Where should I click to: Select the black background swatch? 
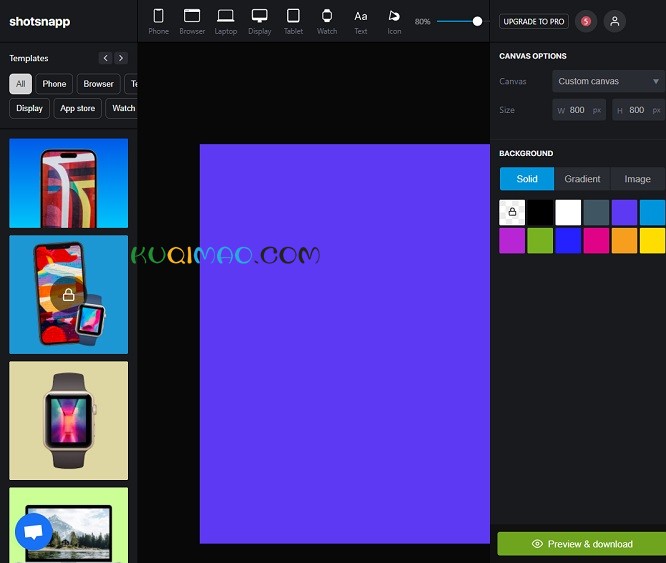(x=540, y=212)
